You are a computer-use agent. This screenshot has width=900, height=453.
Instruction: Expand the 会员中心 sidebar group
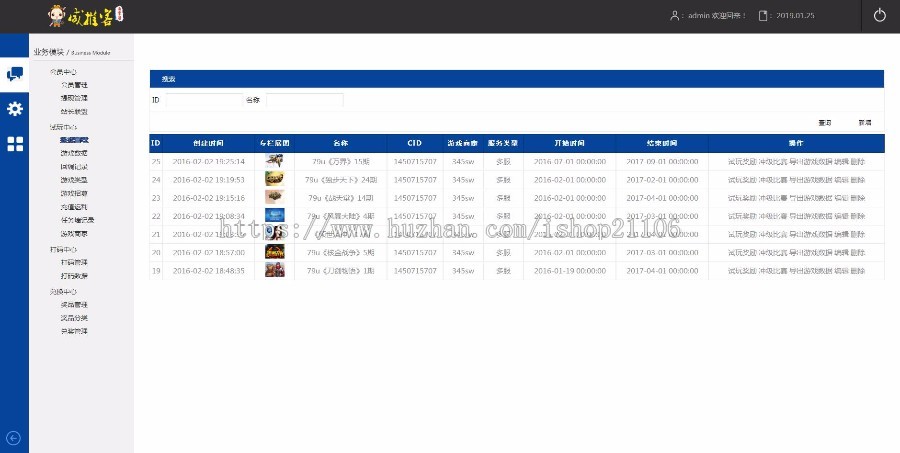[x=63, y=72]
